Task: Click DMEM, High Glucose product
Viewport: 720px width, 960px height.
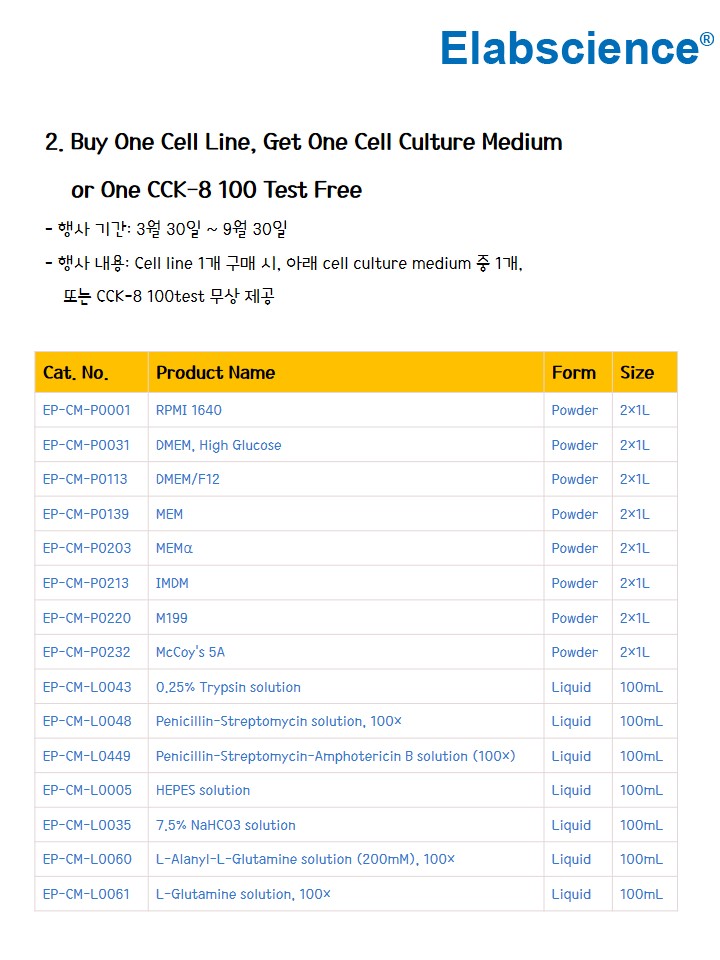Action: 218,445
